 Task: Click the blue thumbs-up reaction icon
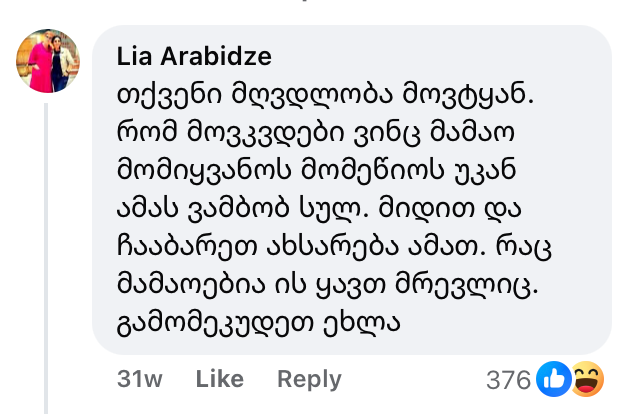pos(550,379)
